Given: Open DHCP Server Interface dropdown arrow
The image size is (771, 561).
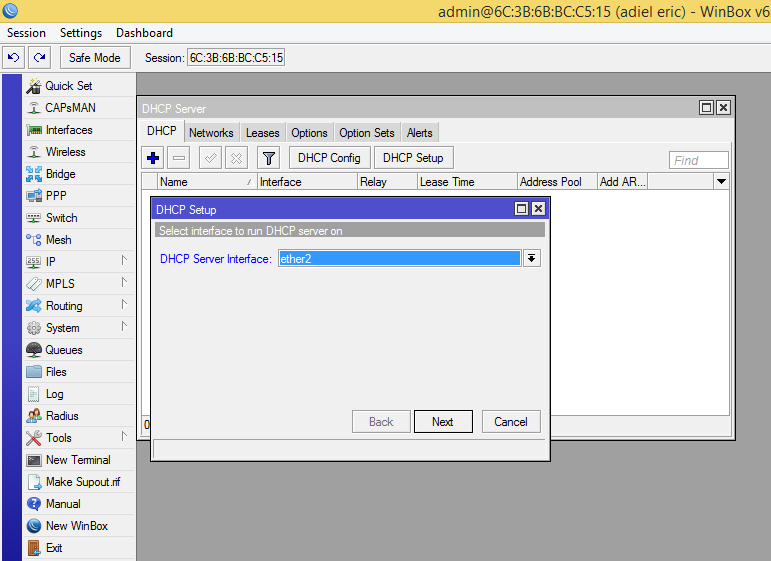Looking at the screenshot, I should 532,258.
